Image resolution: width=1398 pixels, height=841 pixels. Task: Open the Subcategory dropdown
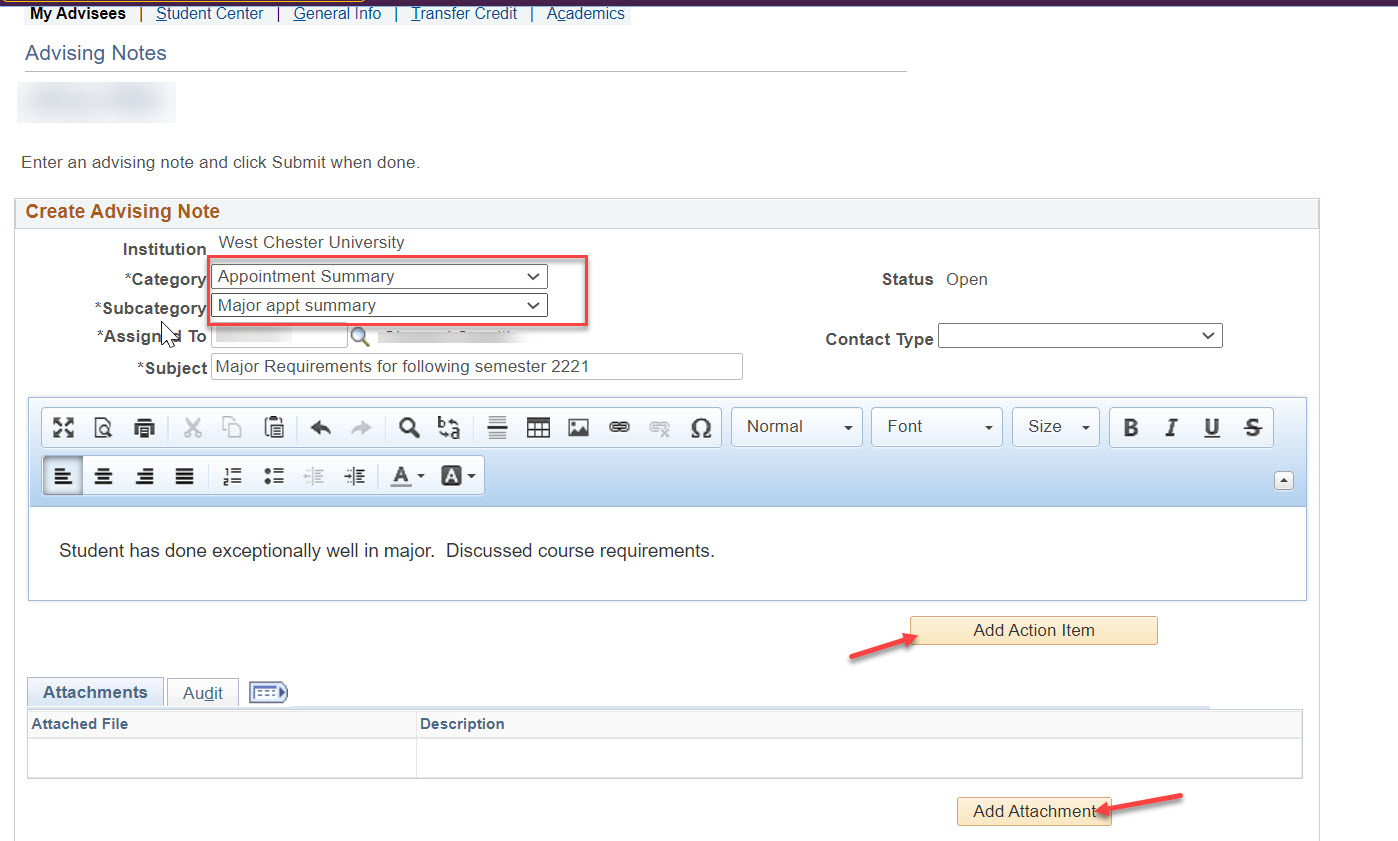coord(379,306)
